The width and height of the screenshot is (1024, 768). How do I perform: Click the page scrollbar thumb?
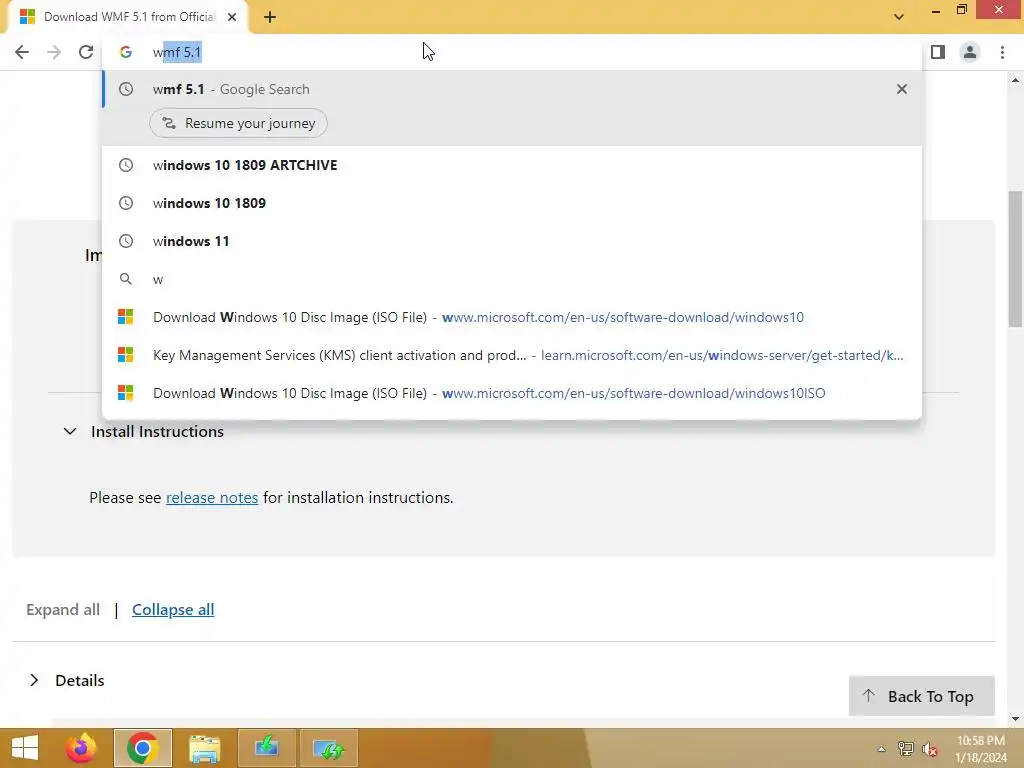pyautogui.click(x=1015, y=259)
